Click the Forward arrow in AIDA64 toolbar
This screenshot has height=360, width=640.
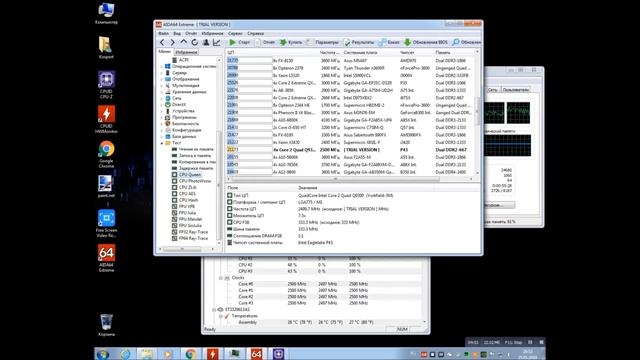(x=172, y=42)
